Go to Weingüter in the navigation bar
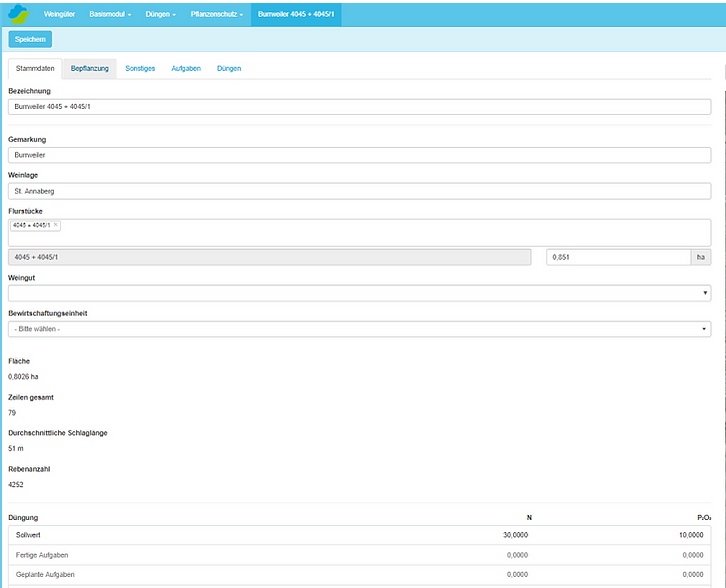 click(61, 14)
